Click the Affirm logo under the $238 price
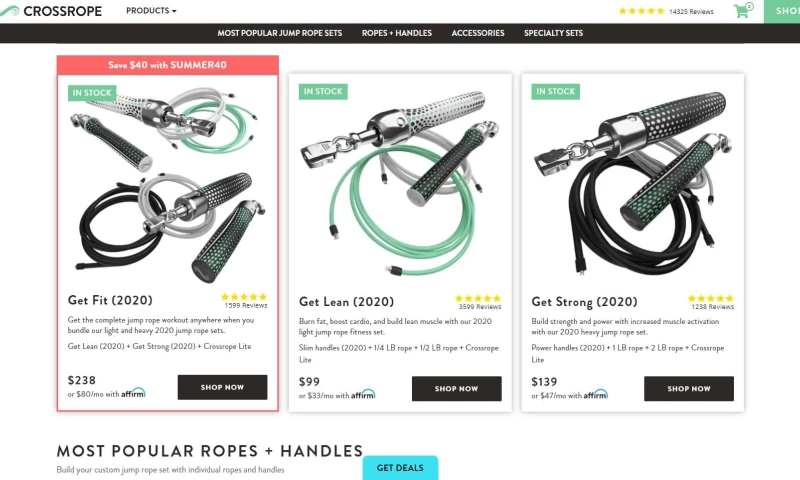This screenshot has height=480, width=800. pyautogui.click(x=133, y=393)
